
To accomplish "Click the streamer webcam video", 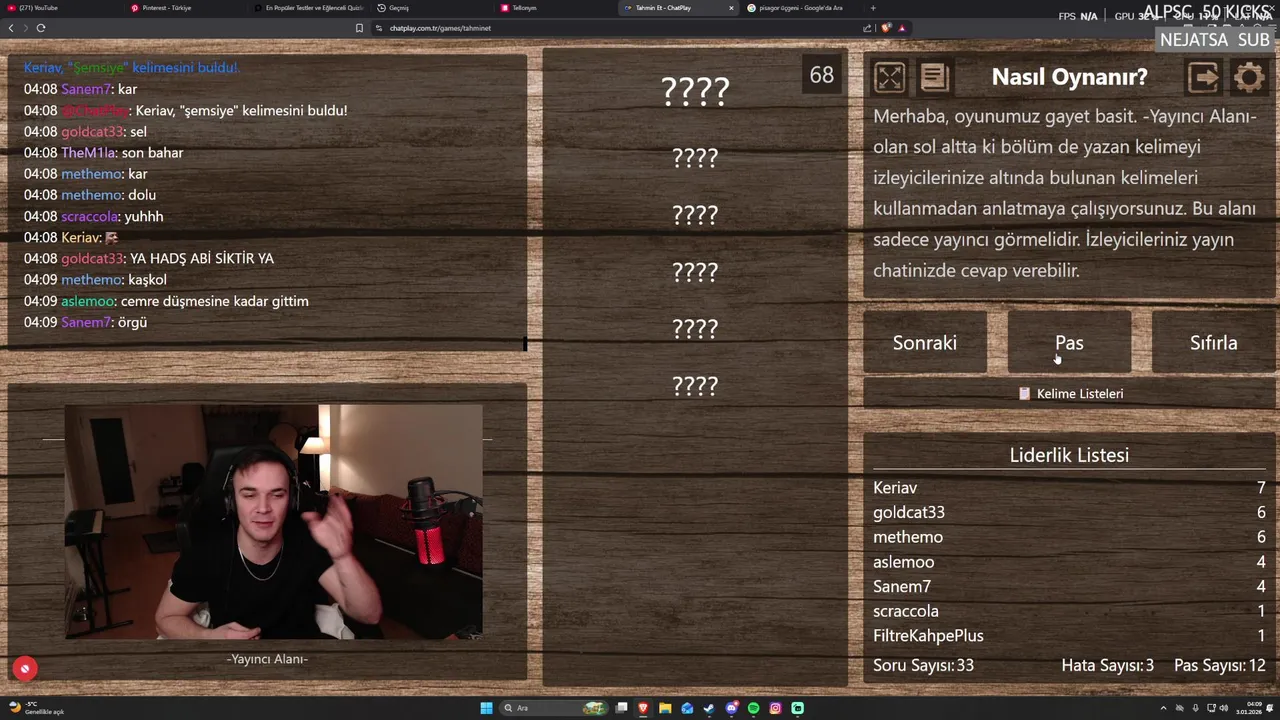I will coord(274,522).
